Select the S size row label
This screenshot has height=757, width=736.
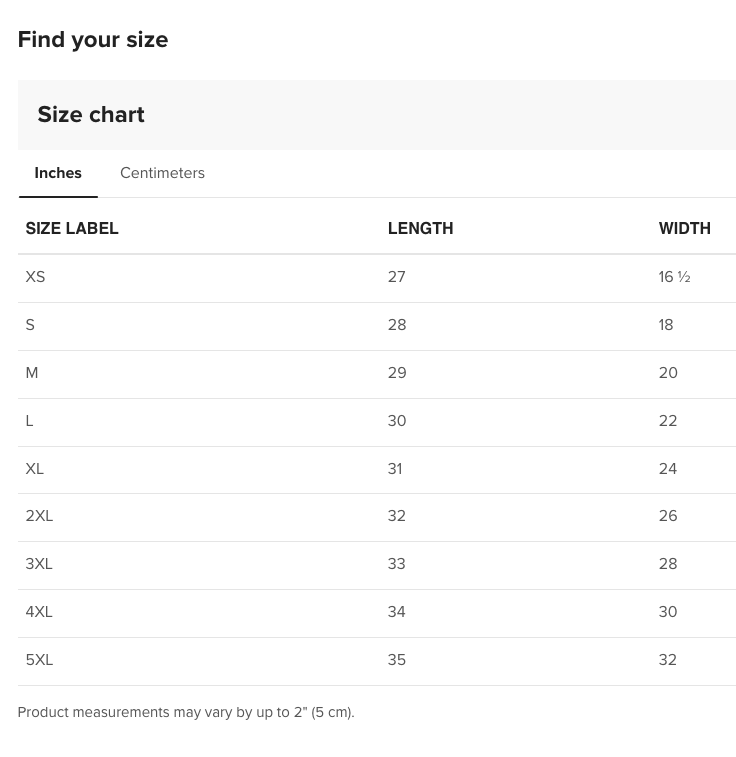tap(30, 325)
